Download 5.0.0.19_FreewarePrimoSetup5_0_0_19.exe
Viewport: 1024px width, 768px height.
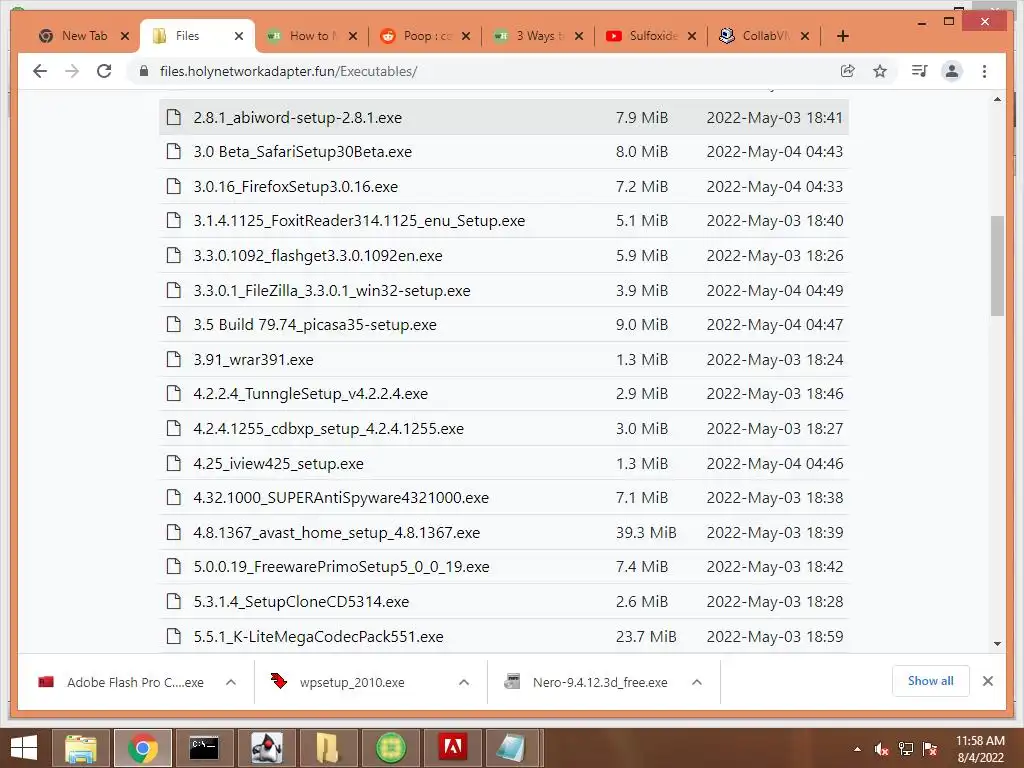[341, 567]
